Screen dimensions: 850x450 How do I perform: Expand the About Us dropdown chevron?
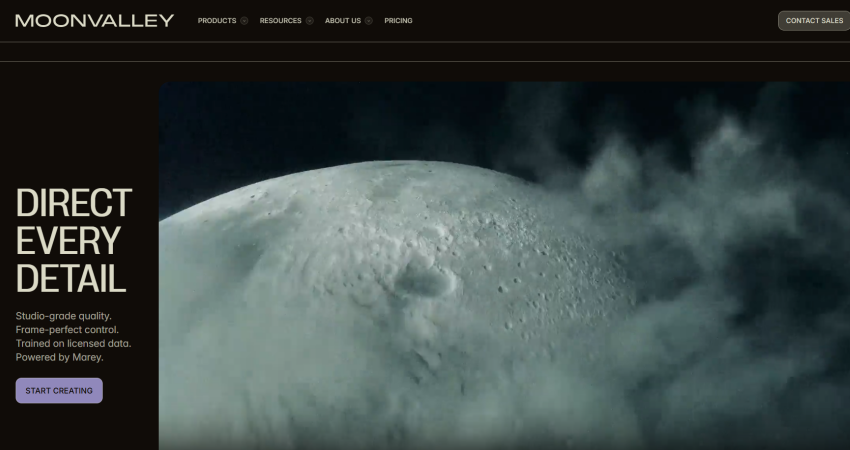tap(369, 21)
